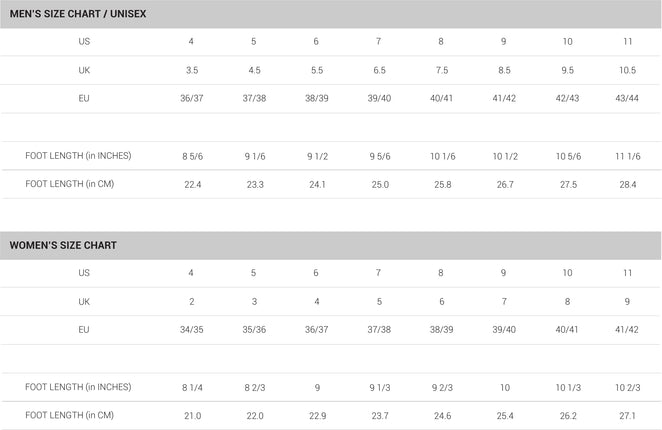This screenshot has width=662, height=430.
Task: Select men's foot length 25.8 cm
Action: [442, 185]
